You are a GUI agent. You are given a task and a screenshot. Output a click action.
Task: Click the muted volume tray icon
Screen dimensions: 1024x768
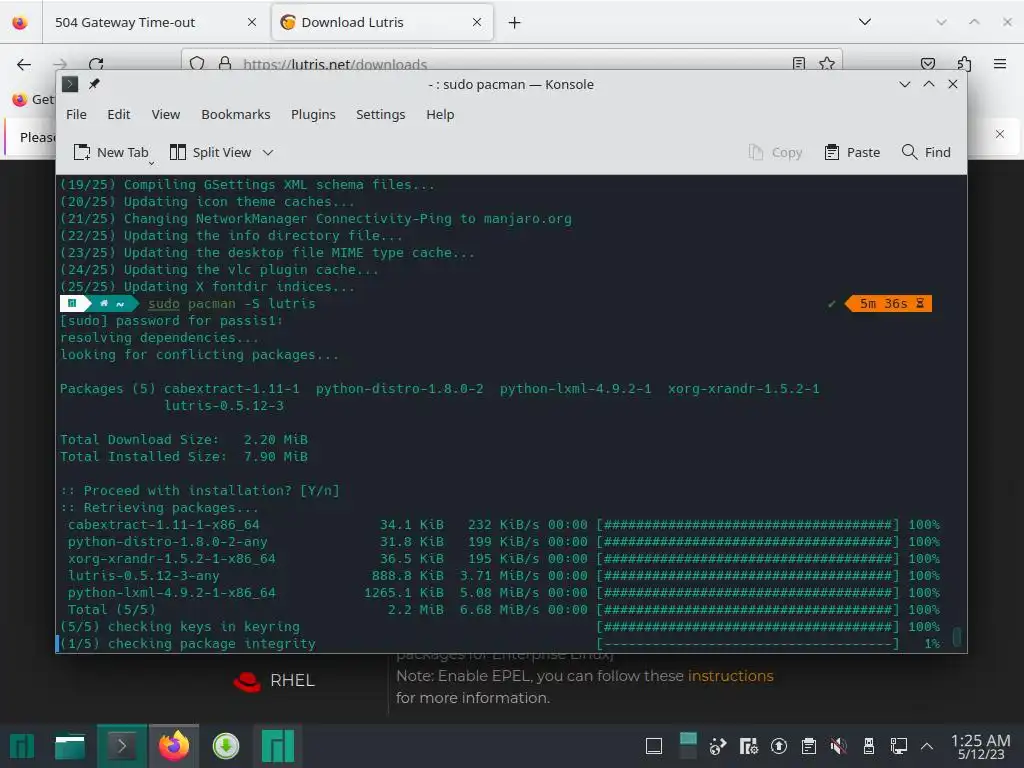click(x=839, y=746)
